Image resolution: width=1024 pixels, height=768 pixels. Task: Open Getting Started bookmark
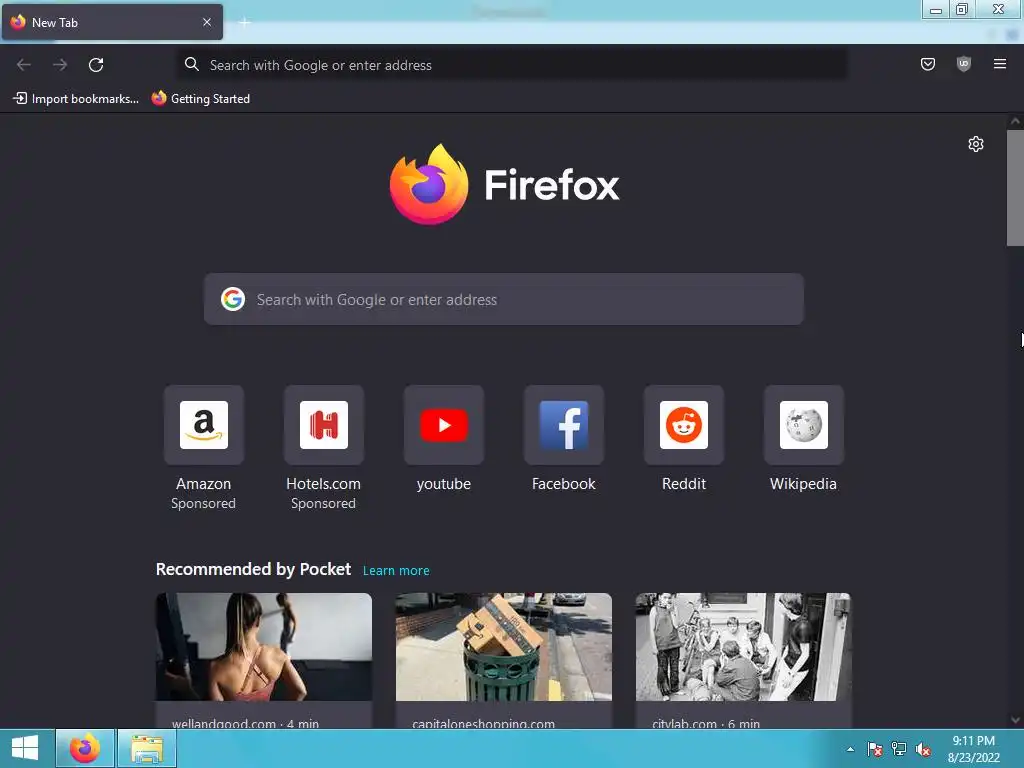tap(200, 99)
